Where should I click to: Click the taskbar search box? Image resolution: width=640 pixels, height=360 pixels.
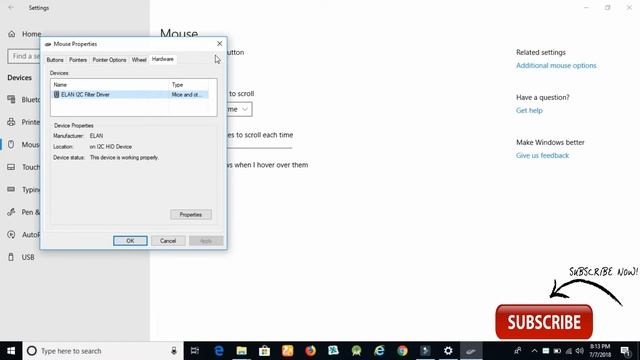point(103,351)
